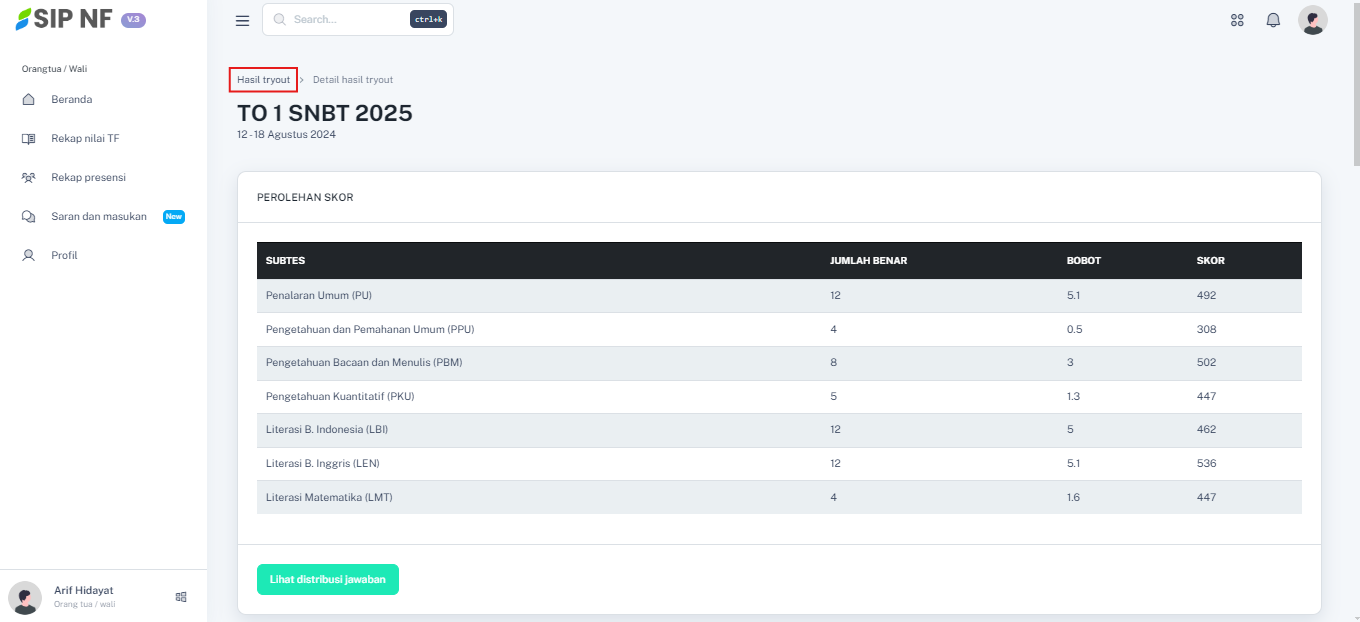Toggle the hamburger sidebar menu
Viewport: 1360px width, 622px height.
[242, 20]
